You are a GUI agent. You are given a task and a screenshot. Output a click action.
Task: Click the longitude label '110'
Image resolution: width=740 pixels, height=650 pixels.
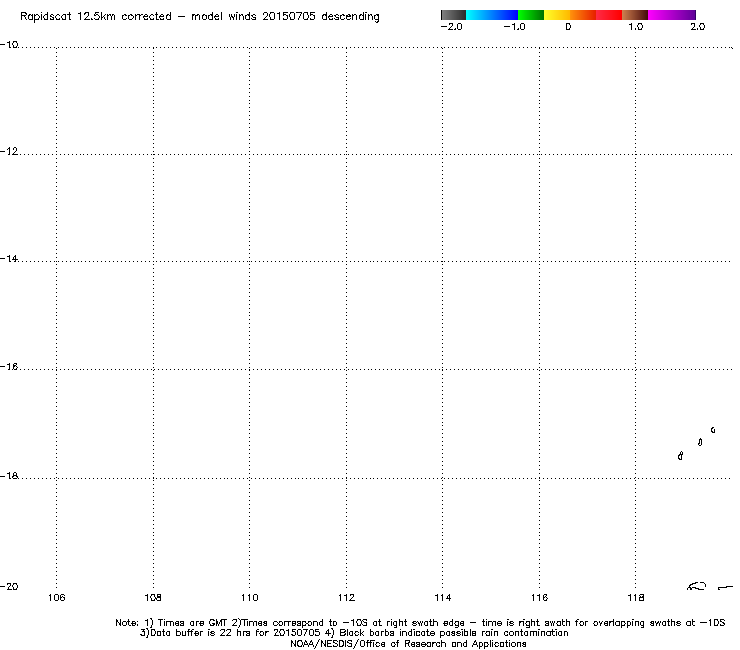pos(250,598)
